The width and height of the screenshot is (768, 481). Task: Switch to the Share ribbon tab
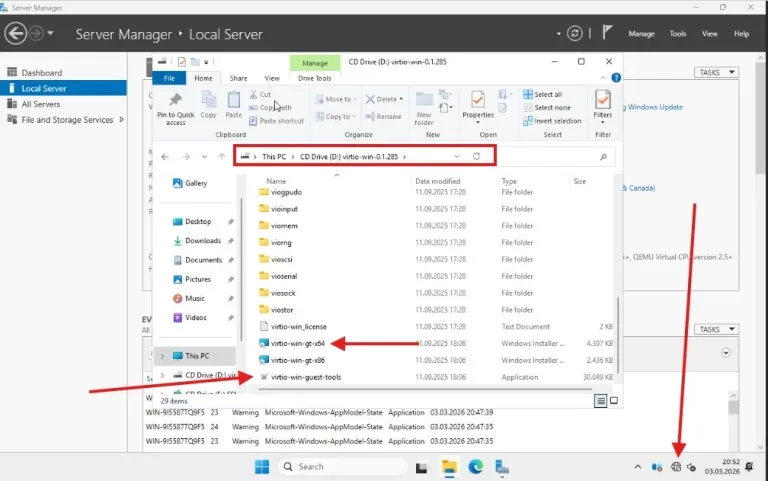(x=238, y=78)
